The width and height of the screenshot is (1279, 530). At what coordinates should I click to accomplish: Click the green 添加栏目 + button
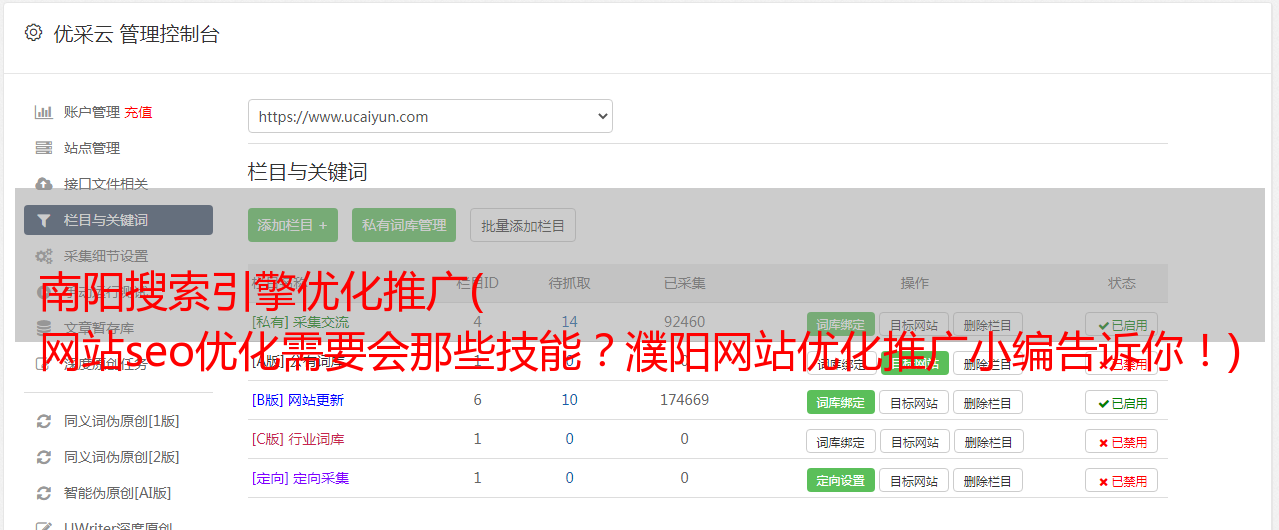click(x=293, y=225)
